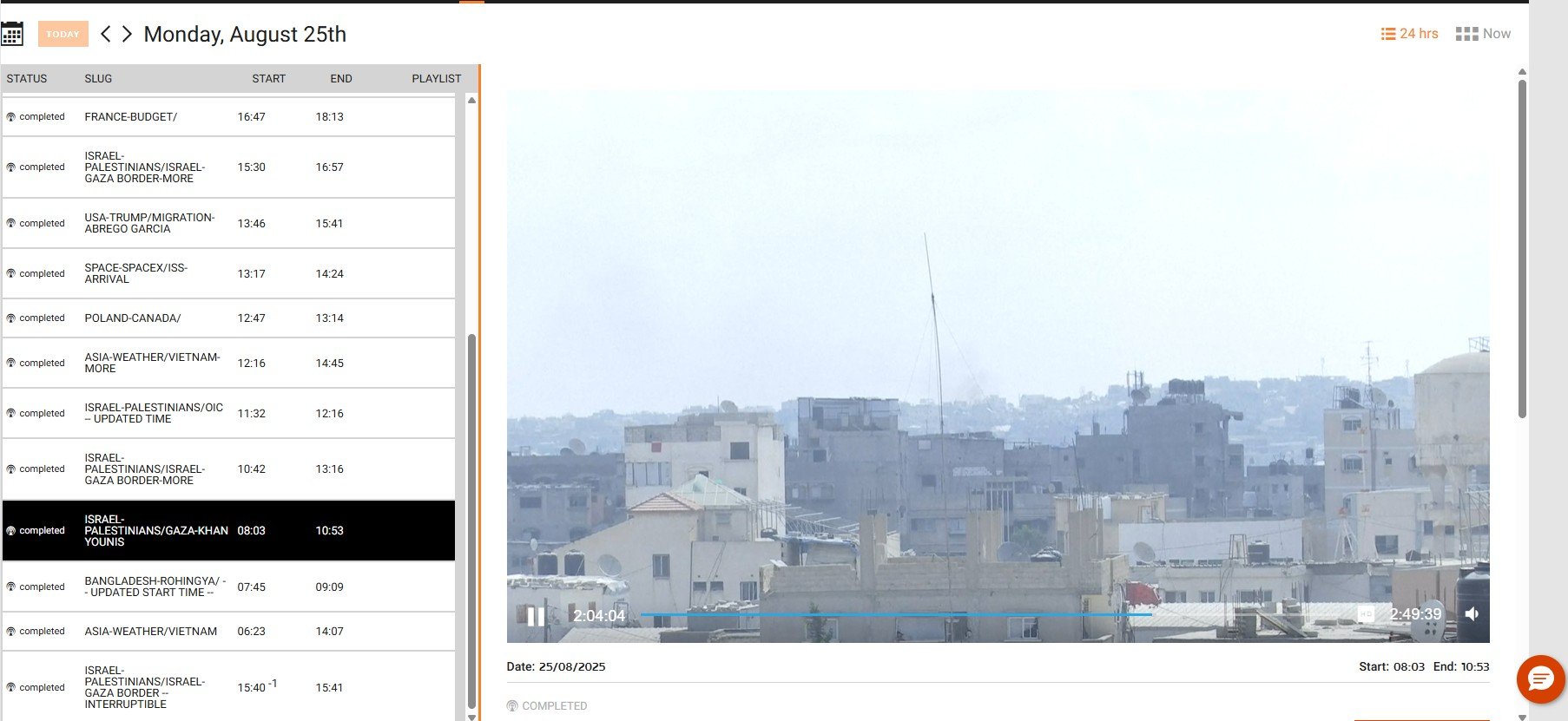The height and width of the screenshot is (721, 1568).
Task: Go to the previous day arrow
Action: [x=106, y=34]
